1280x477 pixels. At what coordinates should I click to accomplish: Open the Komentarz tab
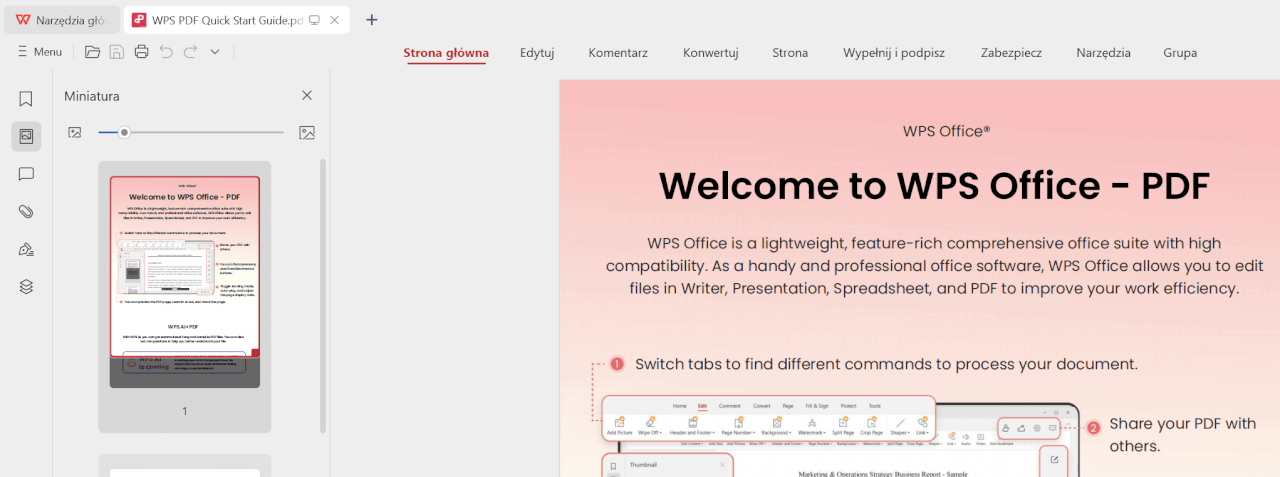click(x=618, y=53)
